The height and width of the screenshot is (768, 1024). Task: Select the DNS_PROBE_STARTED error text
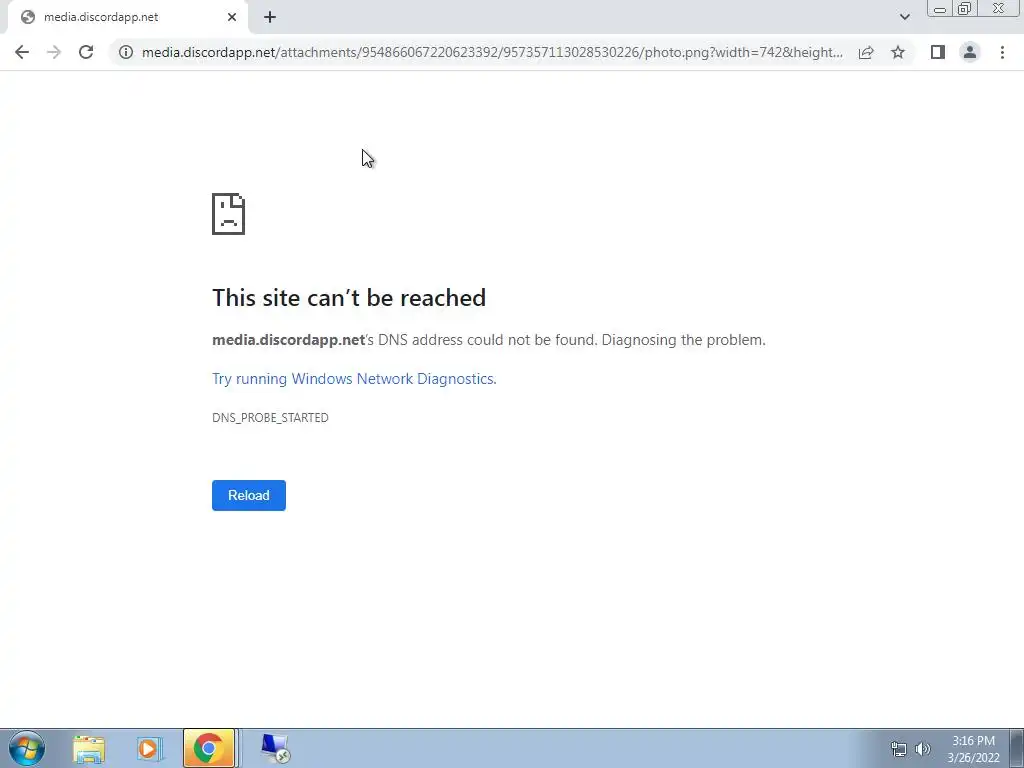(x=270, y=418)
